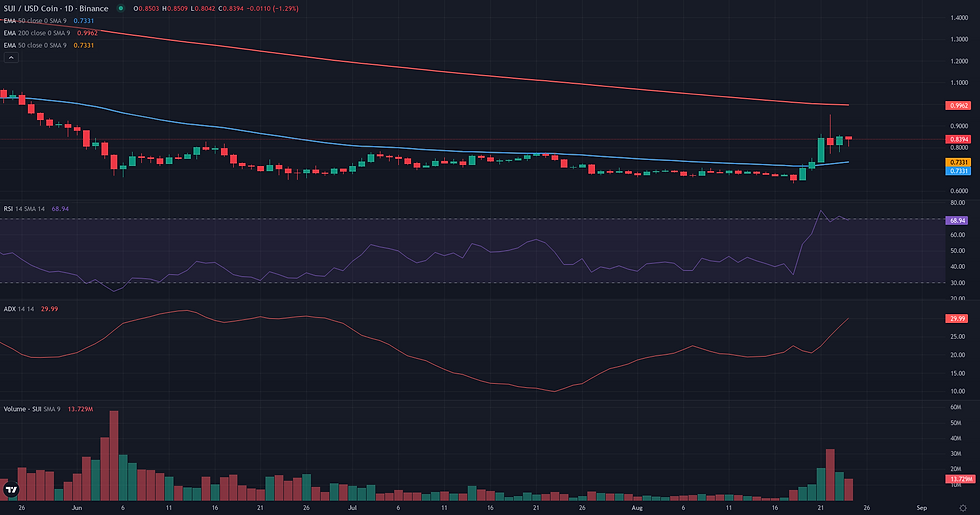Click the change value -0.0110 (-1.29%)
980x515 pixels.
pyautogui.click(x=272, y=9)
